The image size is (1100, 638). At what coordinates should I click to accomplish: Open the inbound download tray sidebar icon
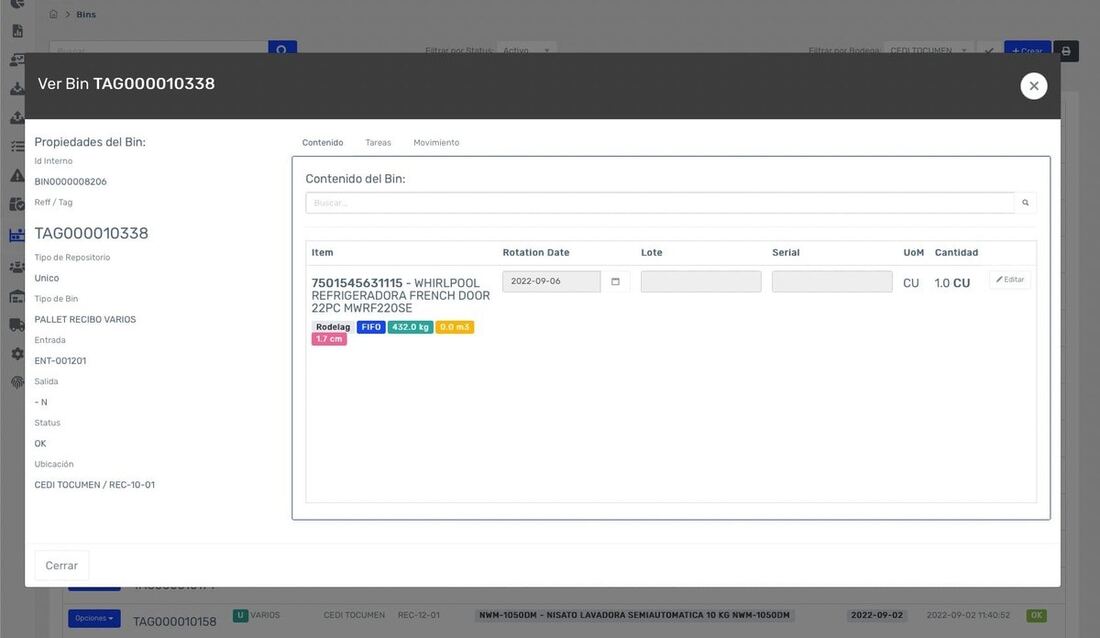18,88
